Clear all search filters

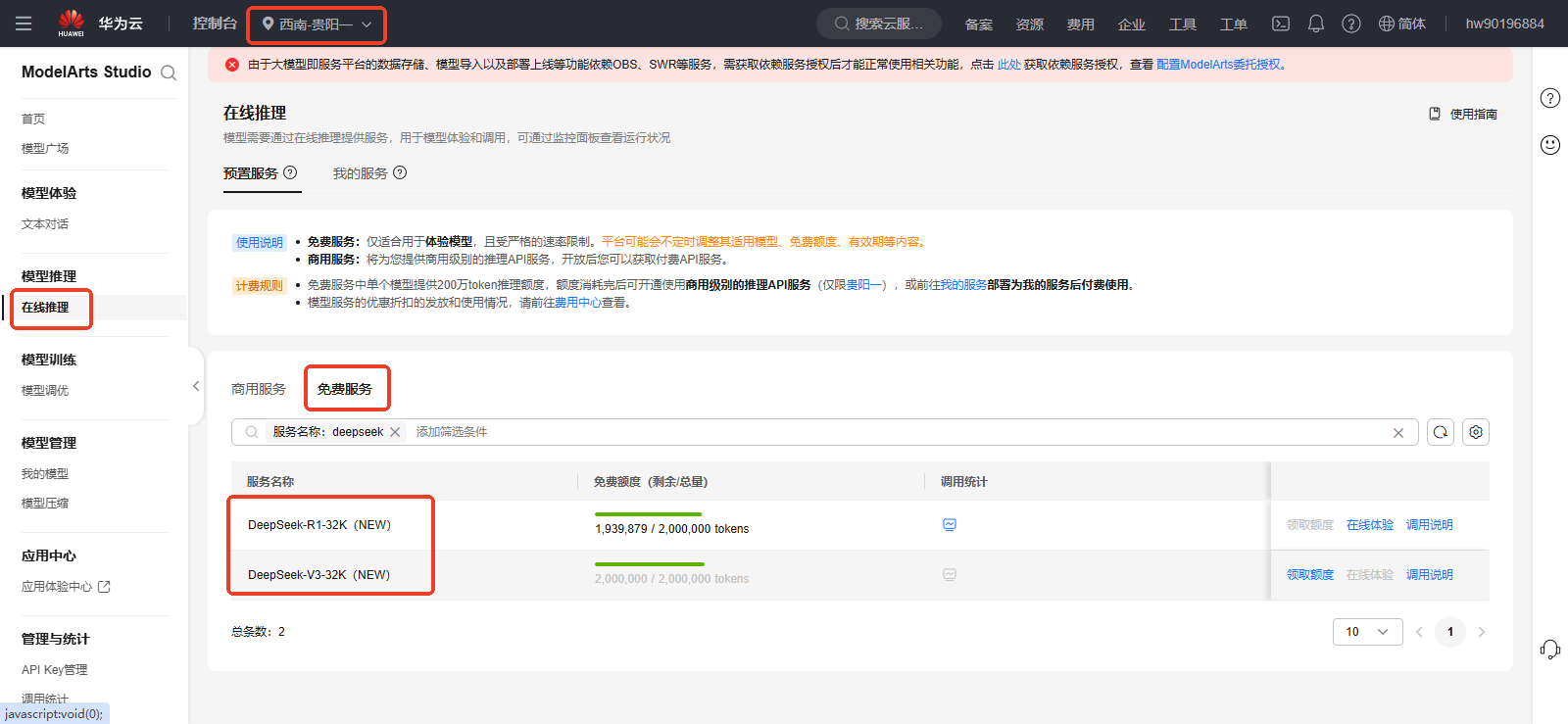(x=1398, y=432)
